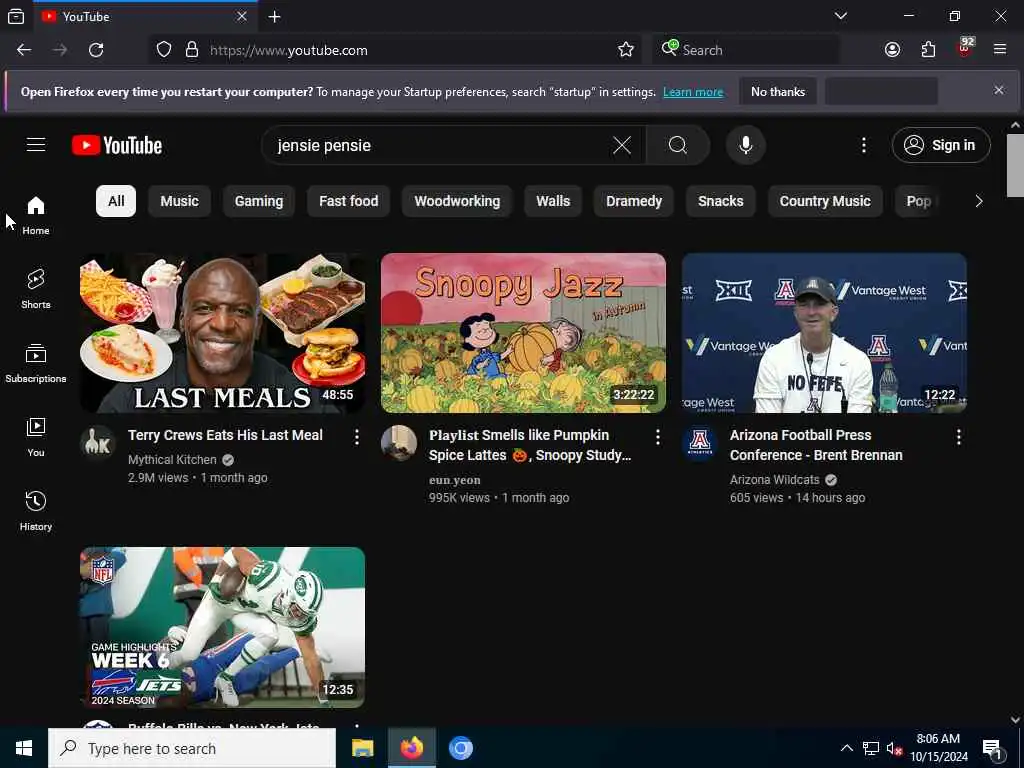This screenshot has height=768, width=1024.
Task: Bookmark this page with the star icon
Action: 626,50
